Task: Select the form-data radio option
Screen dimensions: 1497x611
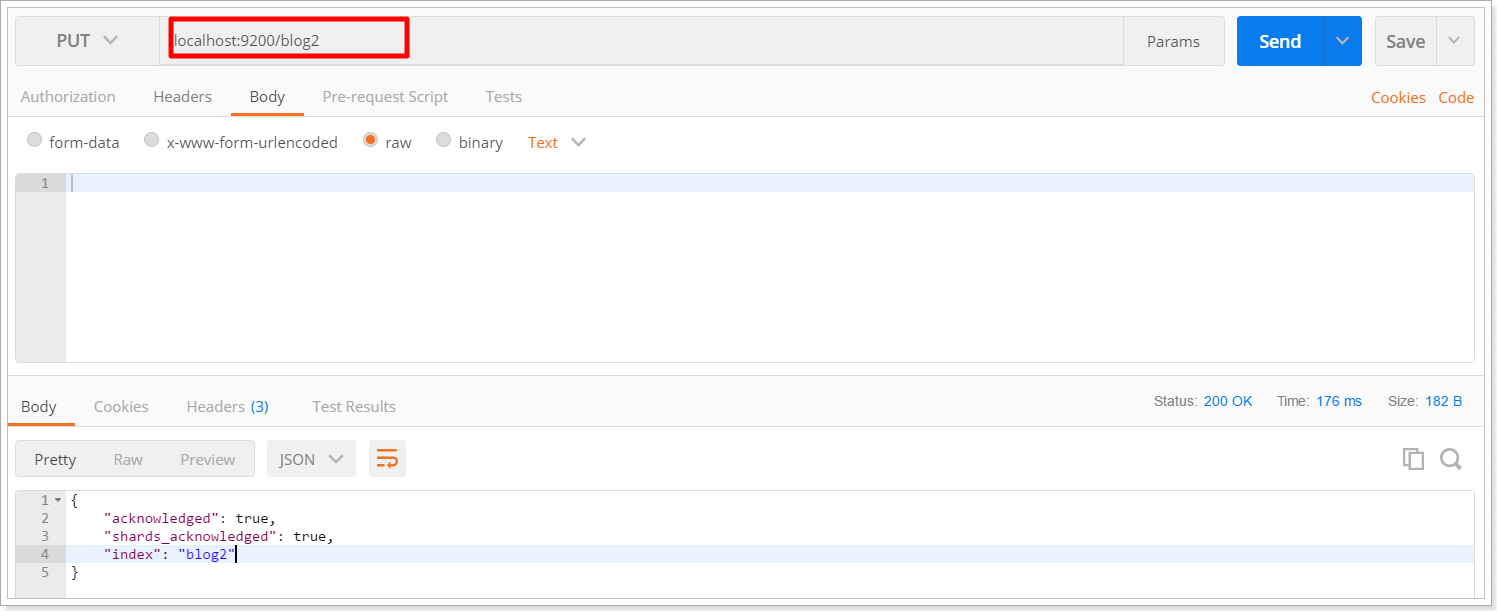Action: tap(35, 141)
